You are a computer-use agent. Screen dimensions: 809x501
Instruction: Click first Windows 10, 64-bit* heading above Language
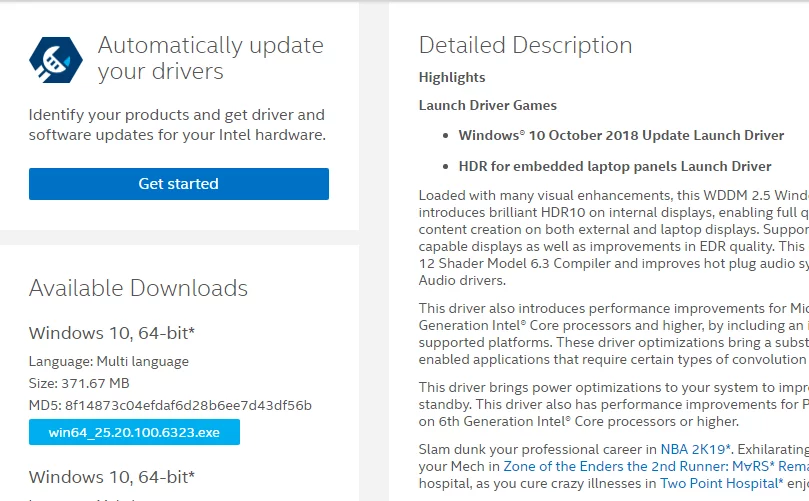(x=112, y=333)
